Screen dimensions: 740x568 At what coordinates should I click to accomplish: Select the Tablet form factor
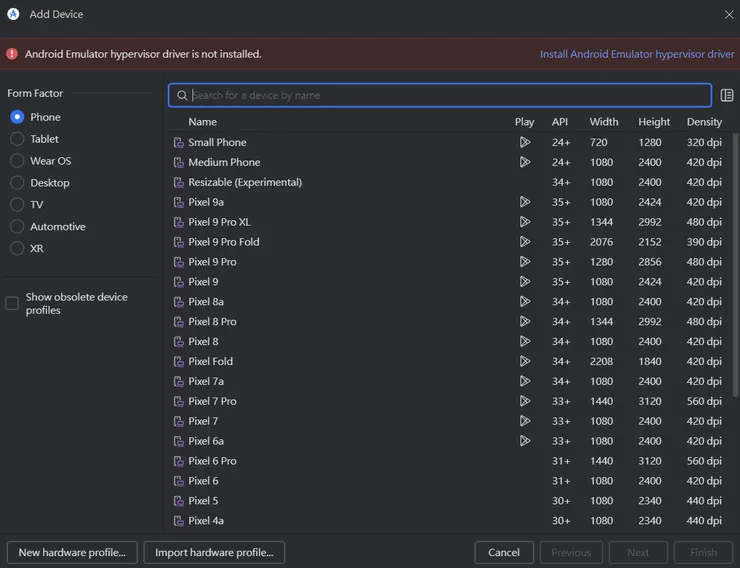coord(17,139)
